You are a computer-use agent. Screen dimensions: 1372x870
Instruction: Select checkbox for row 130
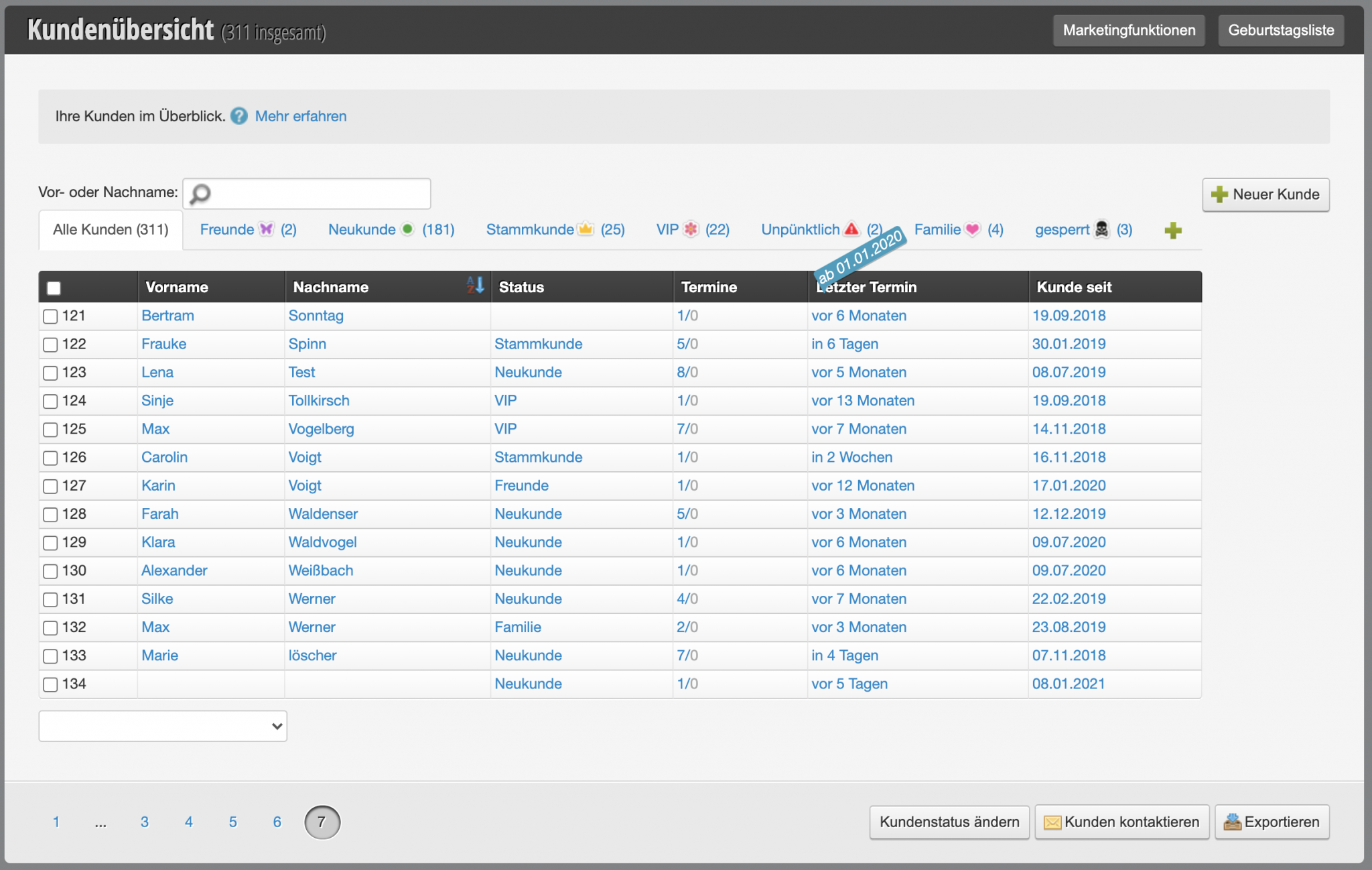[x=50, y=571]
